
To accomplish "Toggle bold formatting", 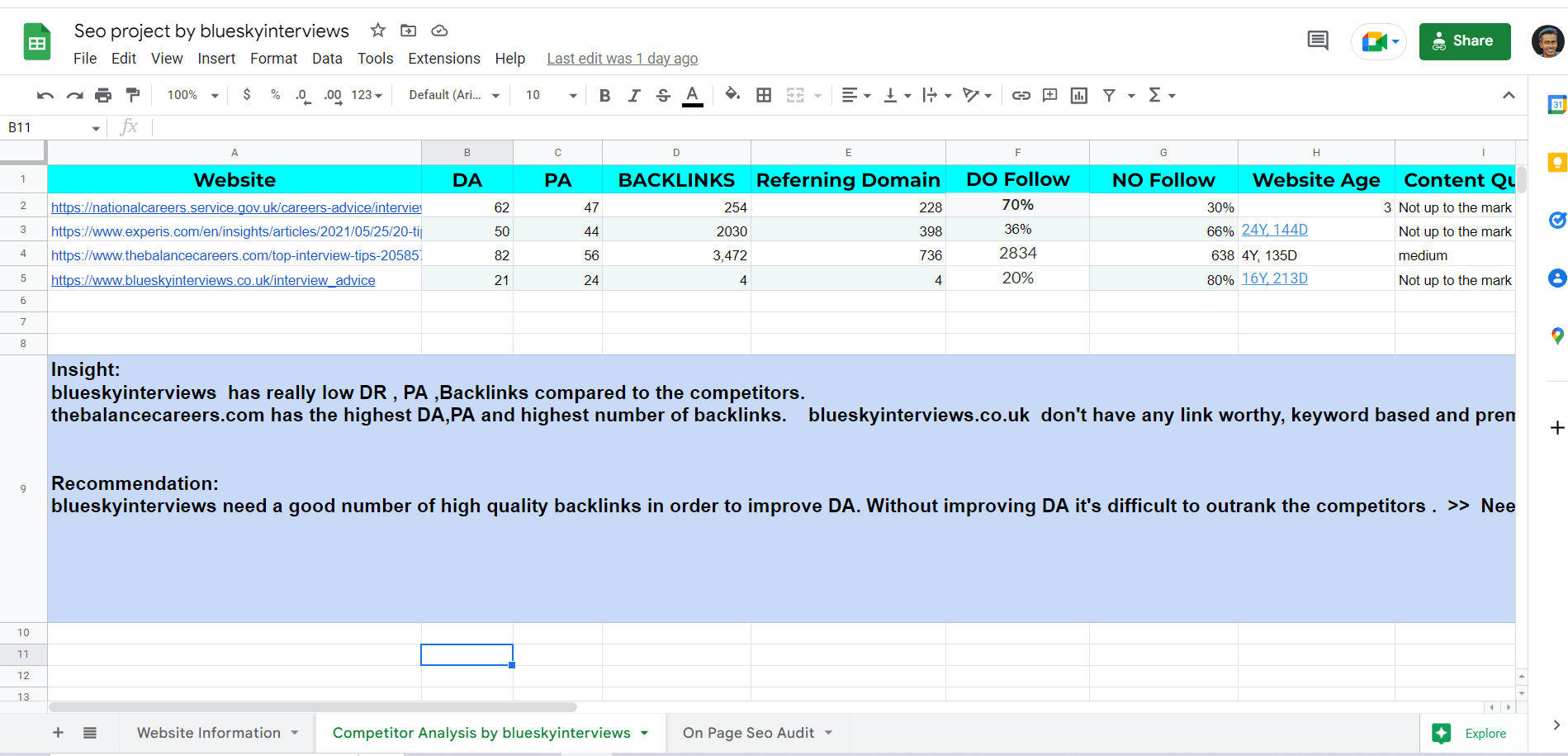I will point(604,96).
